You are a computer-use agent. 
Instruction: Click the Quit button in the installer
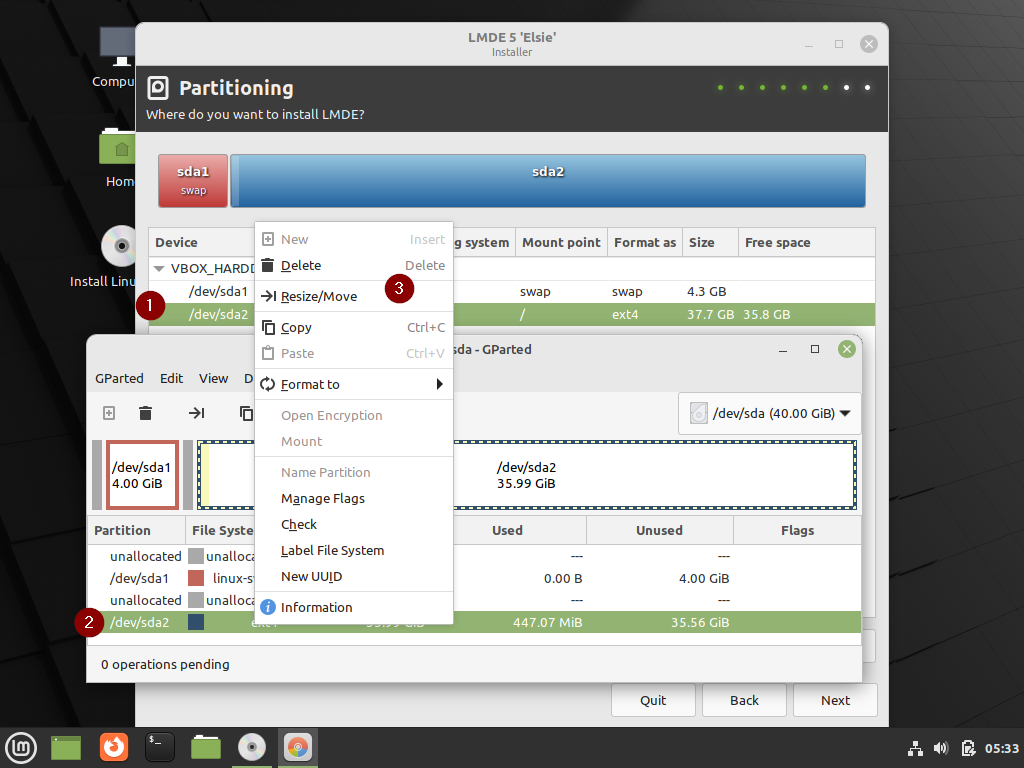[x=653, y=700]
